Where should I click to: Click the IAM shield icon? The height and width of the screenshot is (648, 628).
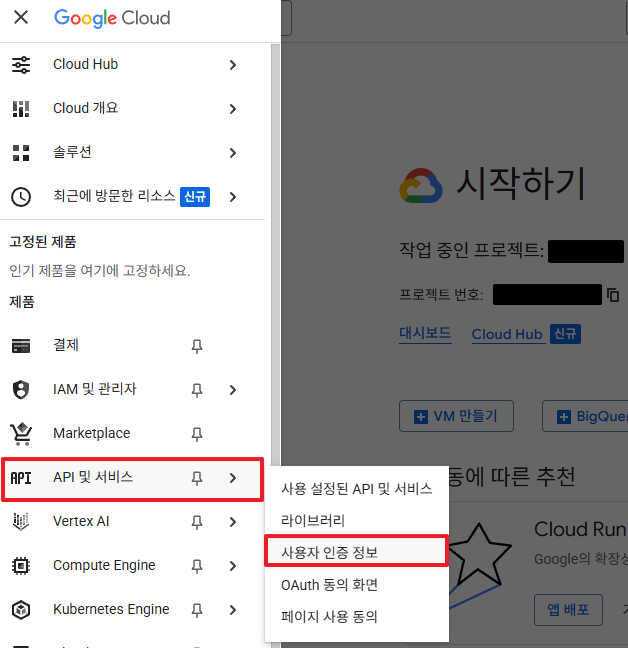tap(21, 389)
